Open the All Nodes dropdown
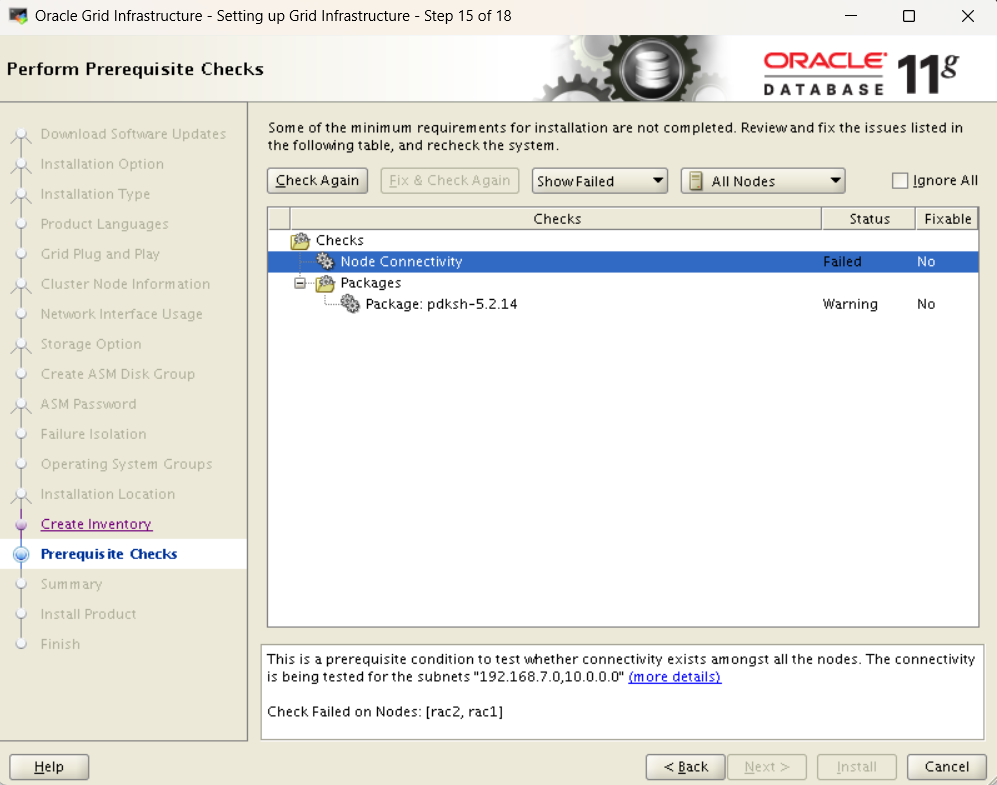Screen dimensions: 997x785 (762, 181)
